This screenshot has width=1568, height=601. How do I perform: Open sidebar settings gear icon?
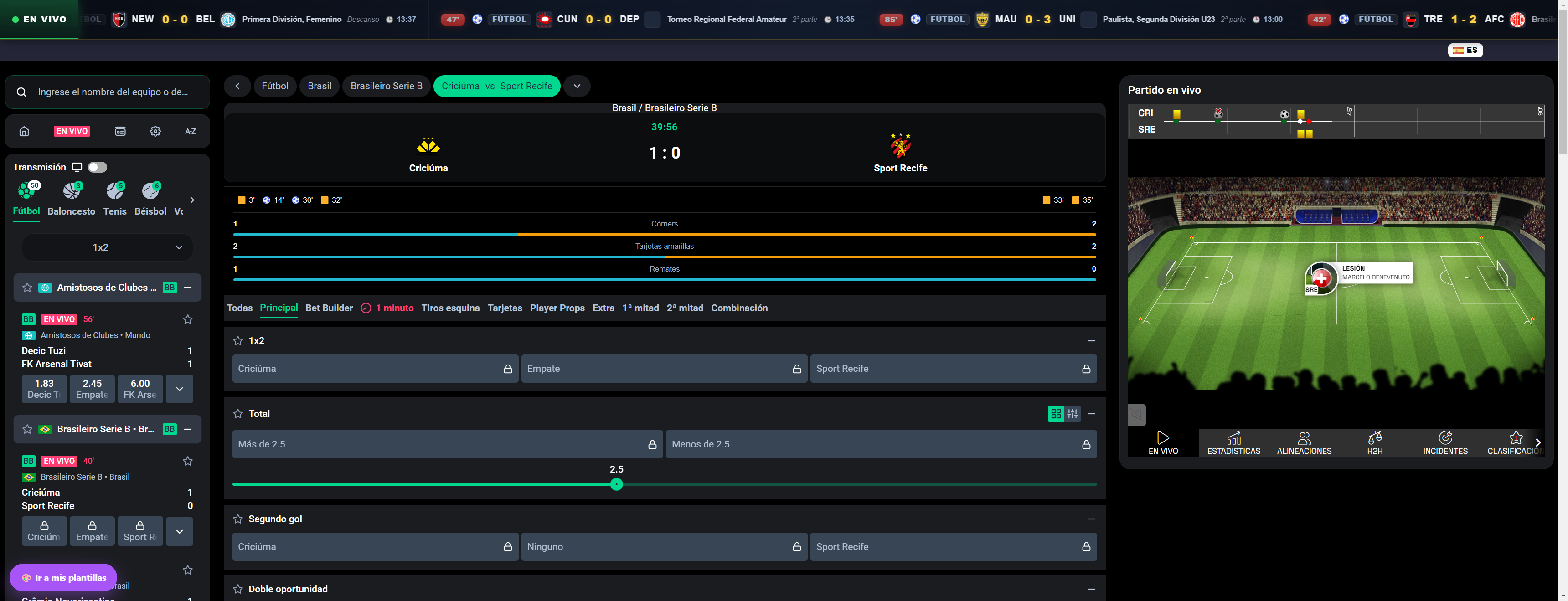[155, 131]
